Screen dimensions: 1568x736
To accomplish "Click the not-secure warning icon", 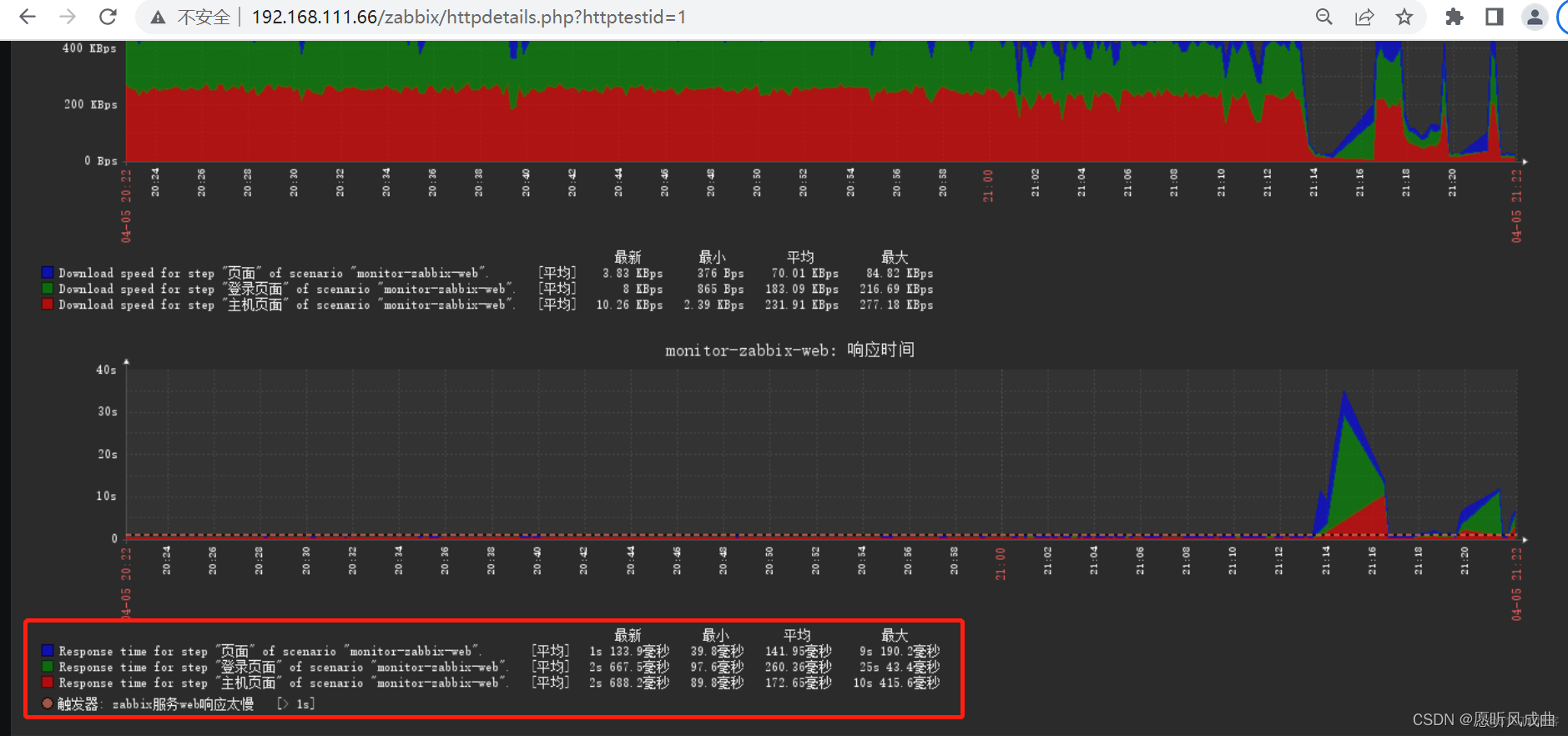I will pos(158,18).
